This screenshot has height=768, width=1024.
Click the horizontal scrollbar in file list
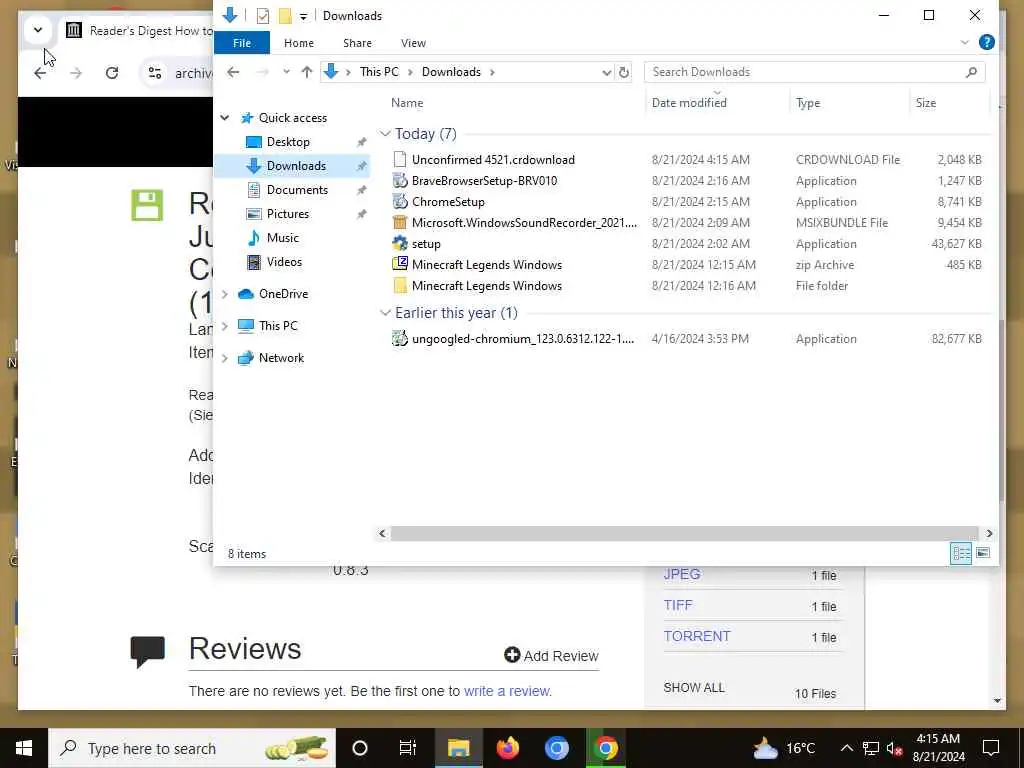tap(684, 534)
